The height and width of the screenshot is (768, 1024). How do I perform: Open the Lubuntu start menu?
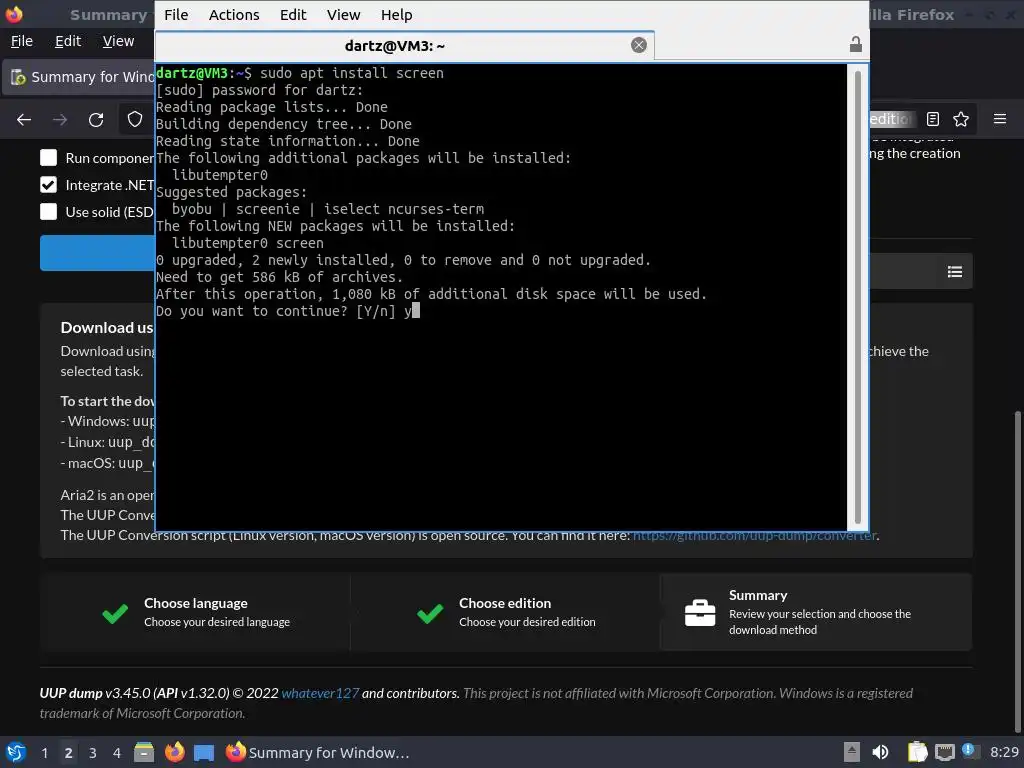(16, 752)
